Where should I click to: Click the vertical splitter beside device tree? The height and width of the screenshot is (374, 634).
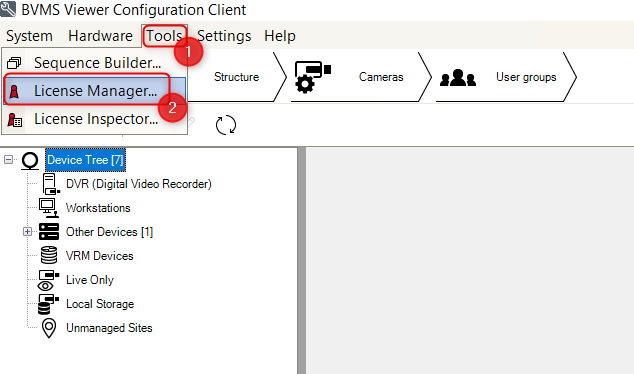(302, 261)
